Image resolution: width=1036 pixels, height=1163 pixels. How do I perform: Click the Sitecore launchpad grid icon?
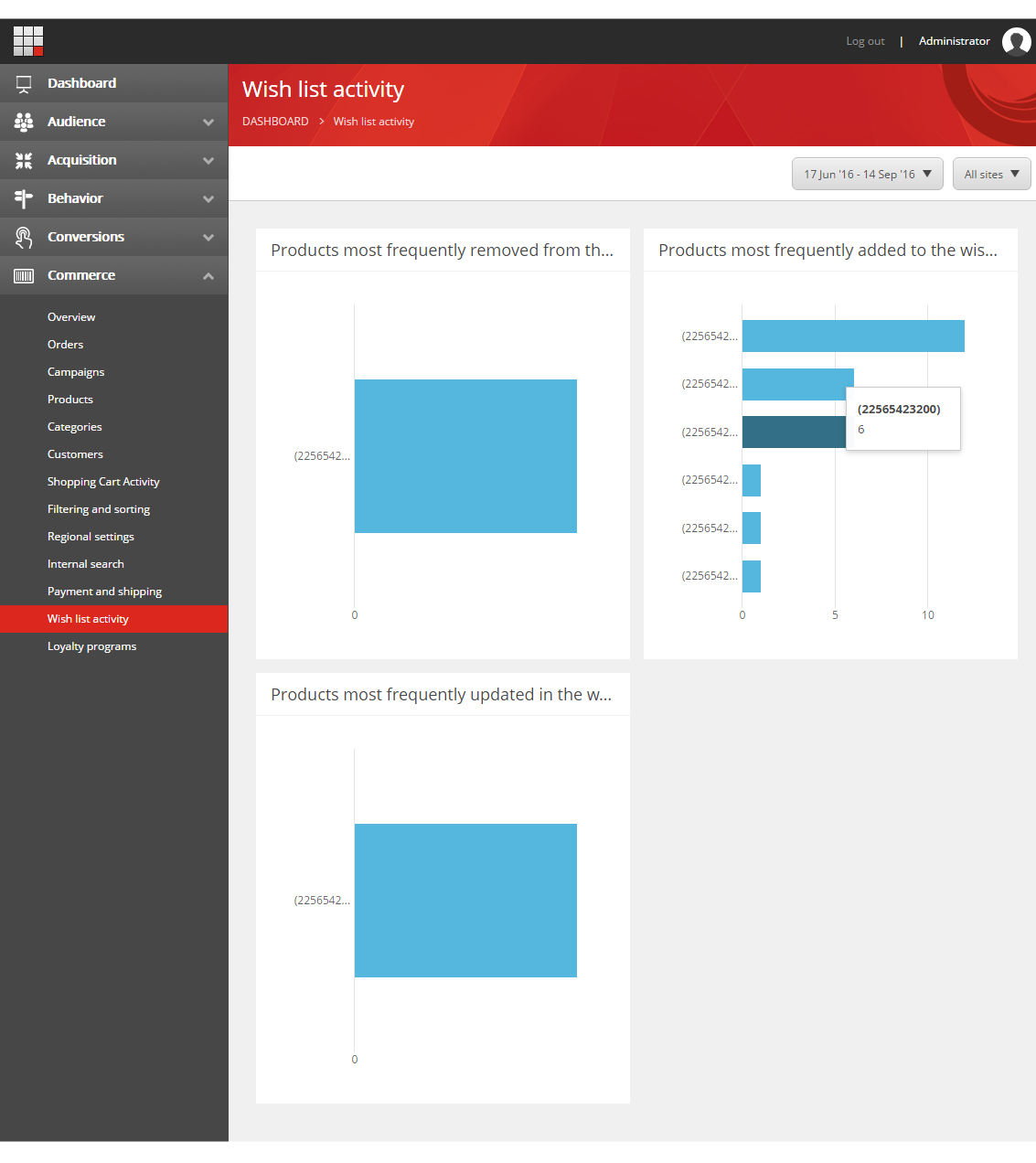(28, 41)
